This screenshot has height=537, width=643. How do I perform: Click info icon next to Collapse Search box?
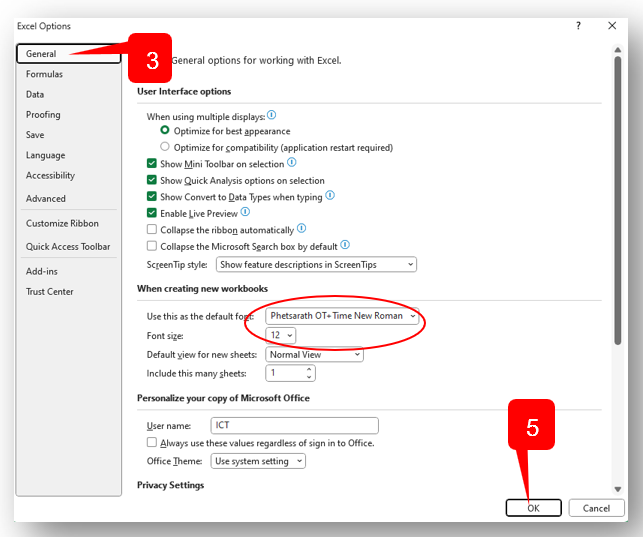pos(345,244)
